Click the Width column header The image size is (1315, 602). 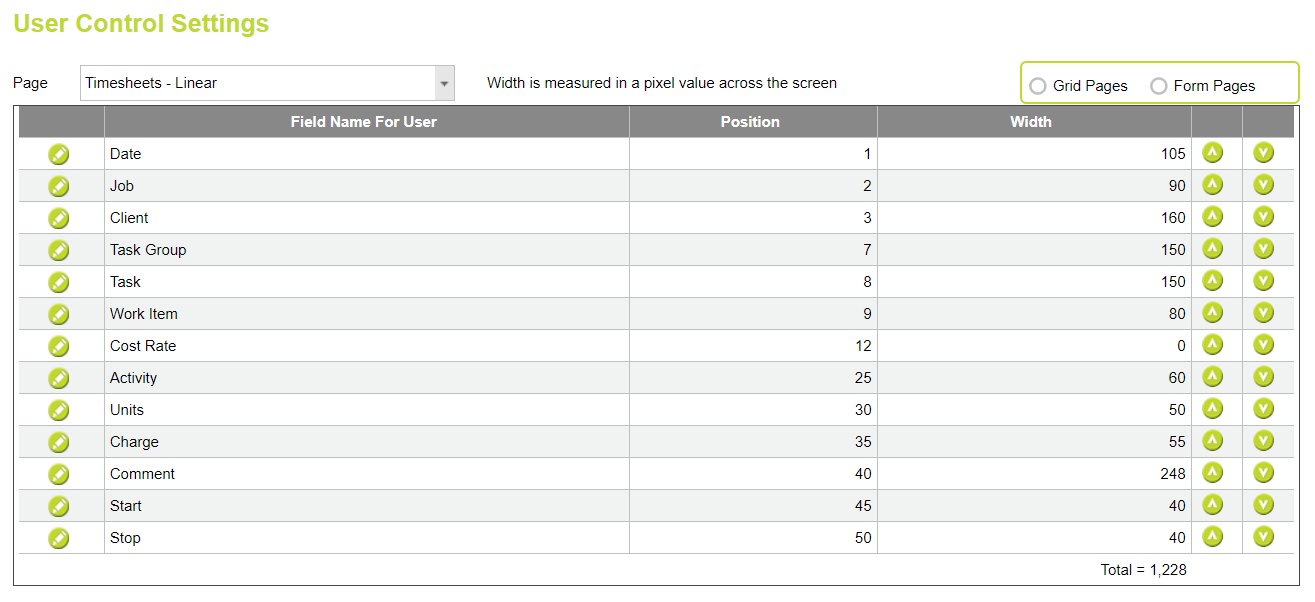point(1031,121)
